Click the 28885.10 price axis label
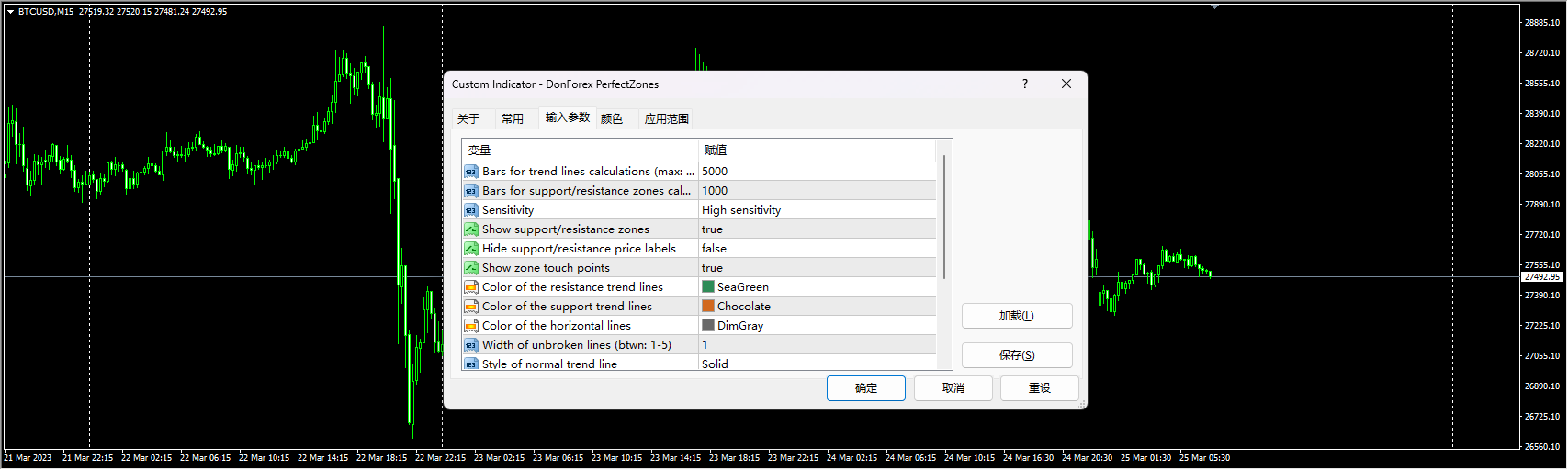Image resolution: width=1568 pixels, height=470 pixels. (x=1542, y=22)
